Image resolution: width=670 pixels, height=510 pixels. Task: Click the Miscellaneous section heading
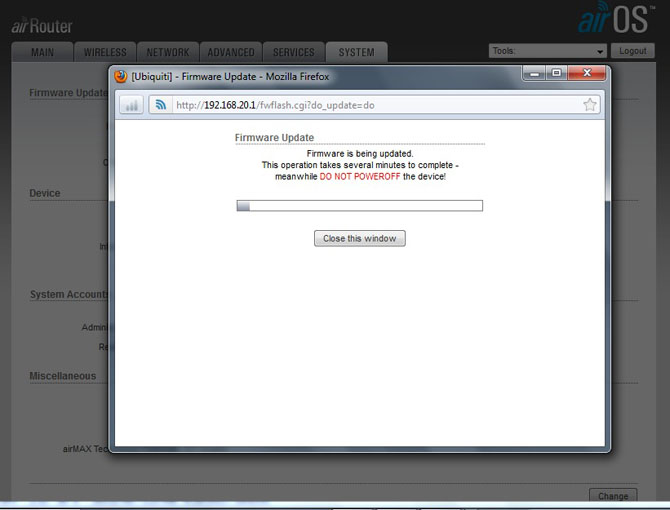click(x=63, y=376)
